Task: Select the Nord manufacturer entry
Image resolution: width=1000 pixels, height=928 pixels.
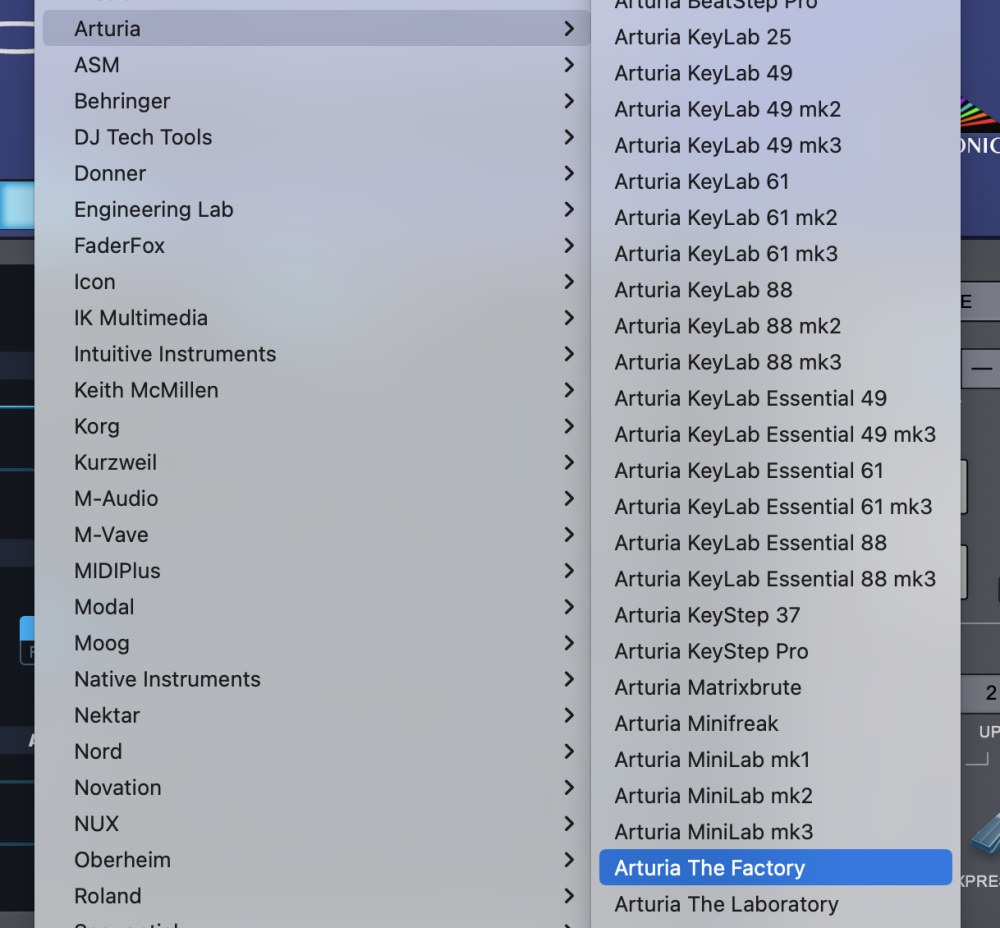Action: (316, 751)
